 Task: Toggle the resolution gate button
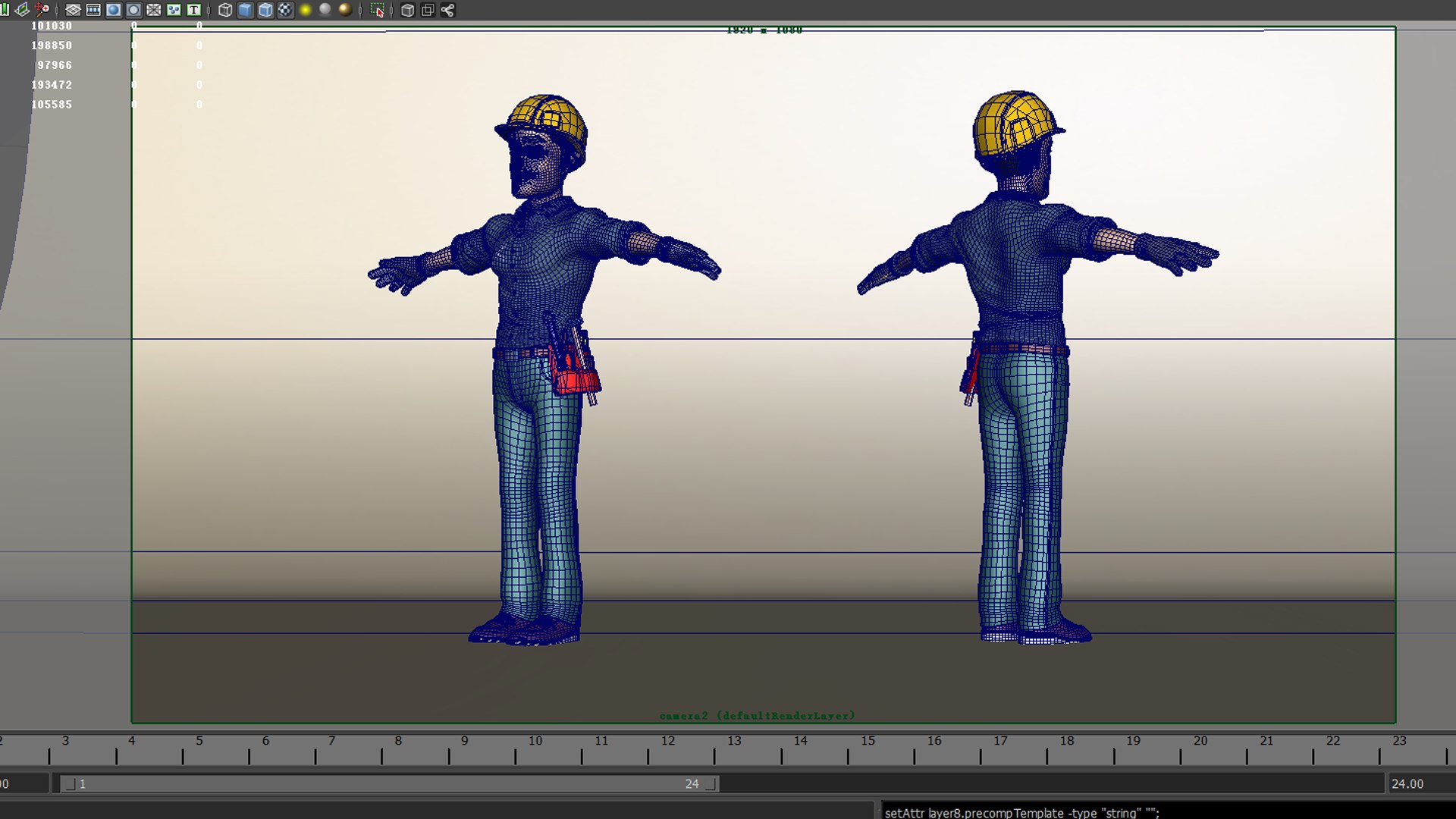[114, 10]
